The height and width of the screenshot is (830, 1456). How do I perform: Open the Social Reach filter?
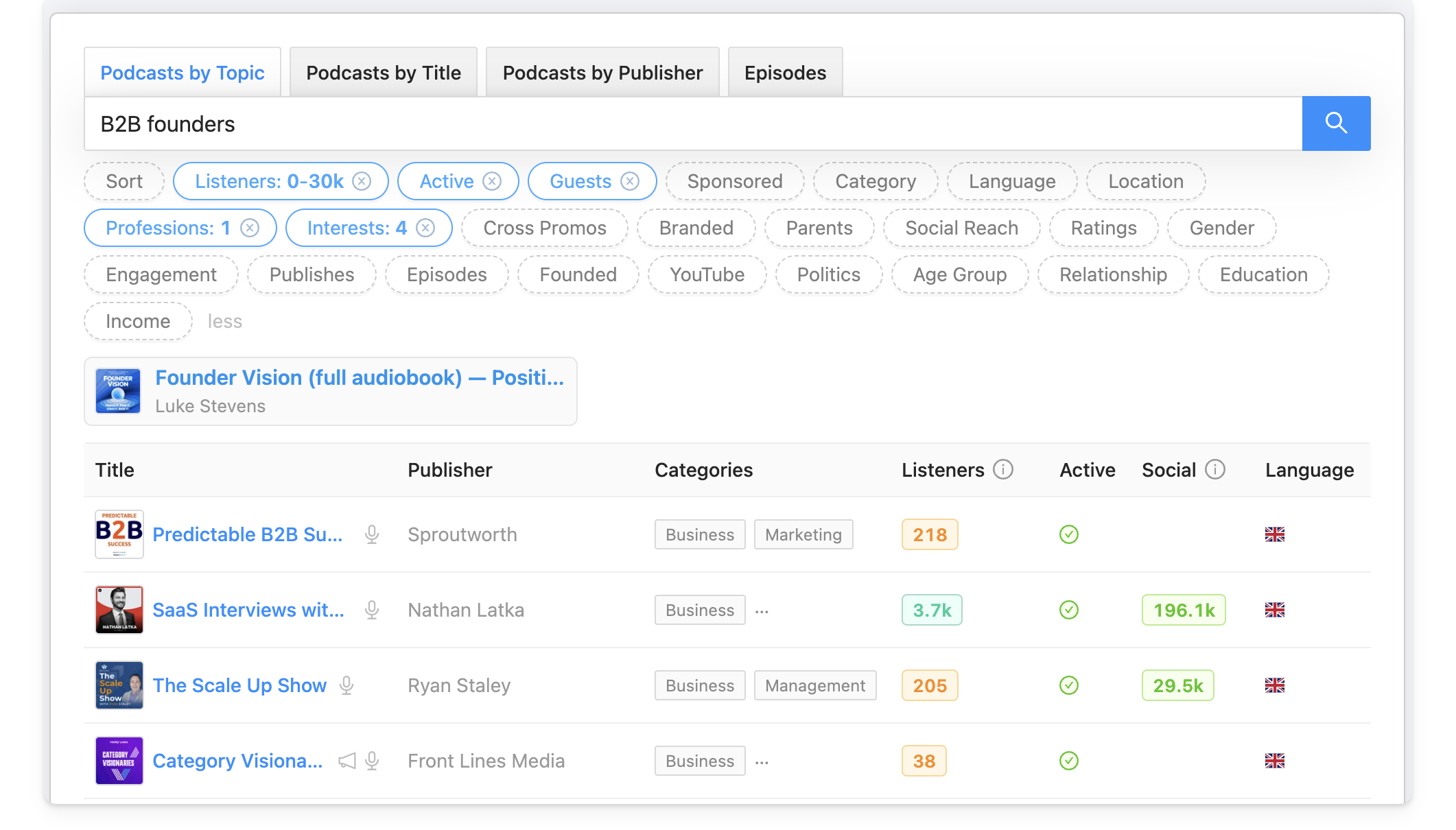click(x=962, y=228)
